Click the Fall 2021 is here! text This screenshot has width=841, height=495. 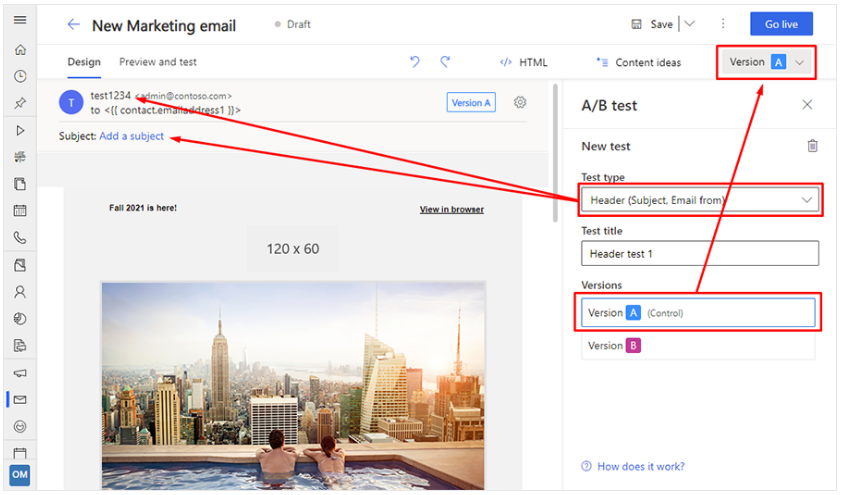click(143, 208)
